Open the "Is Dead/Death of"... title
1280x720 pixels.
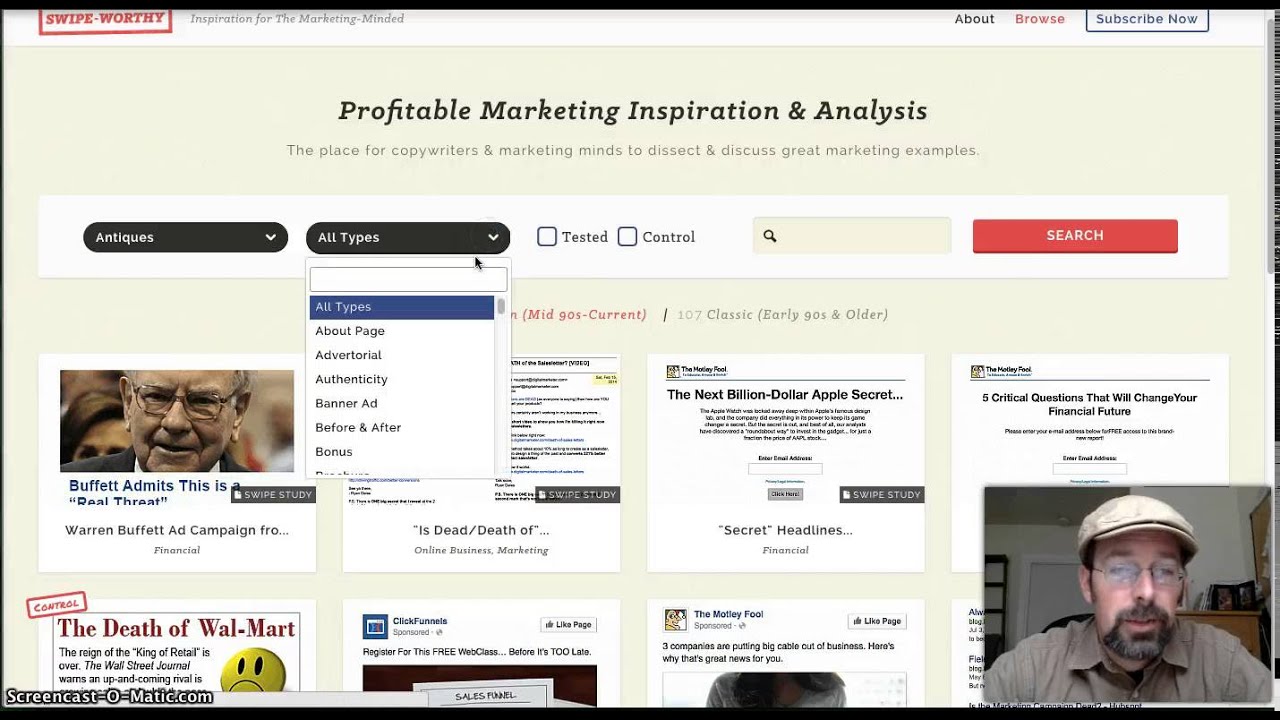pos(481,530)
